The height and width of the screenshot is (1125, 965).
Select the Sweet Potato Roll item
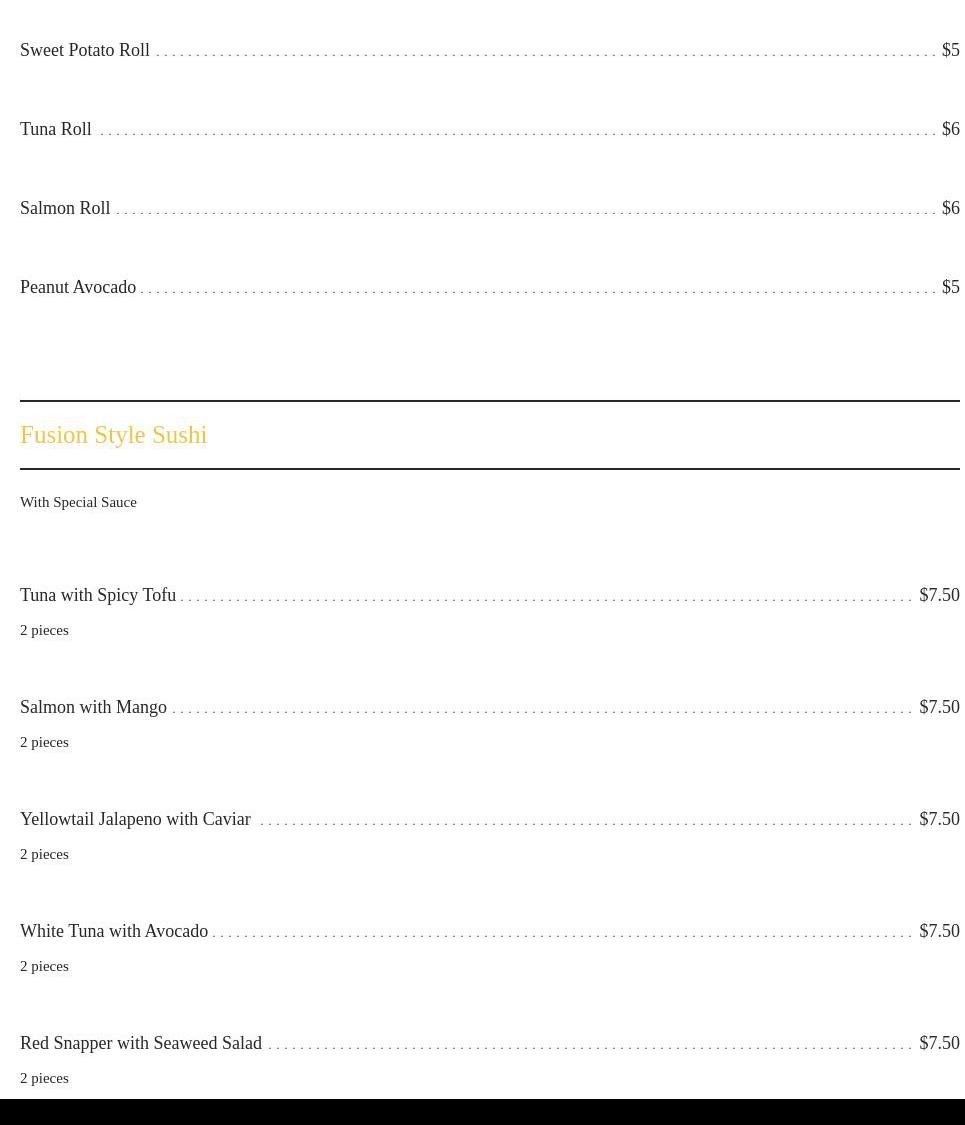85,50
